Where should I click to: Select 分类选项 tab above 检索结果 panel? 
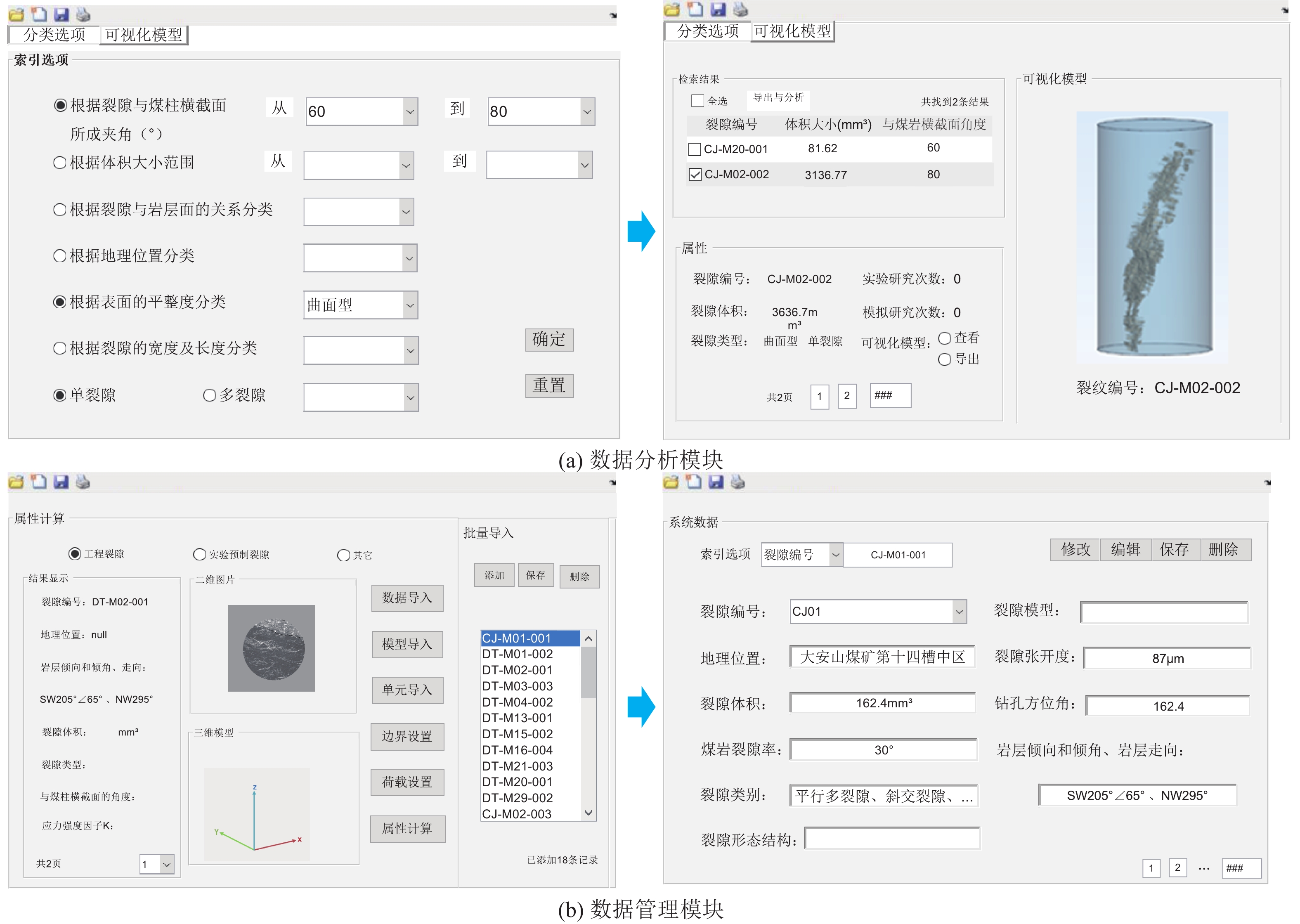coord(708,31)
